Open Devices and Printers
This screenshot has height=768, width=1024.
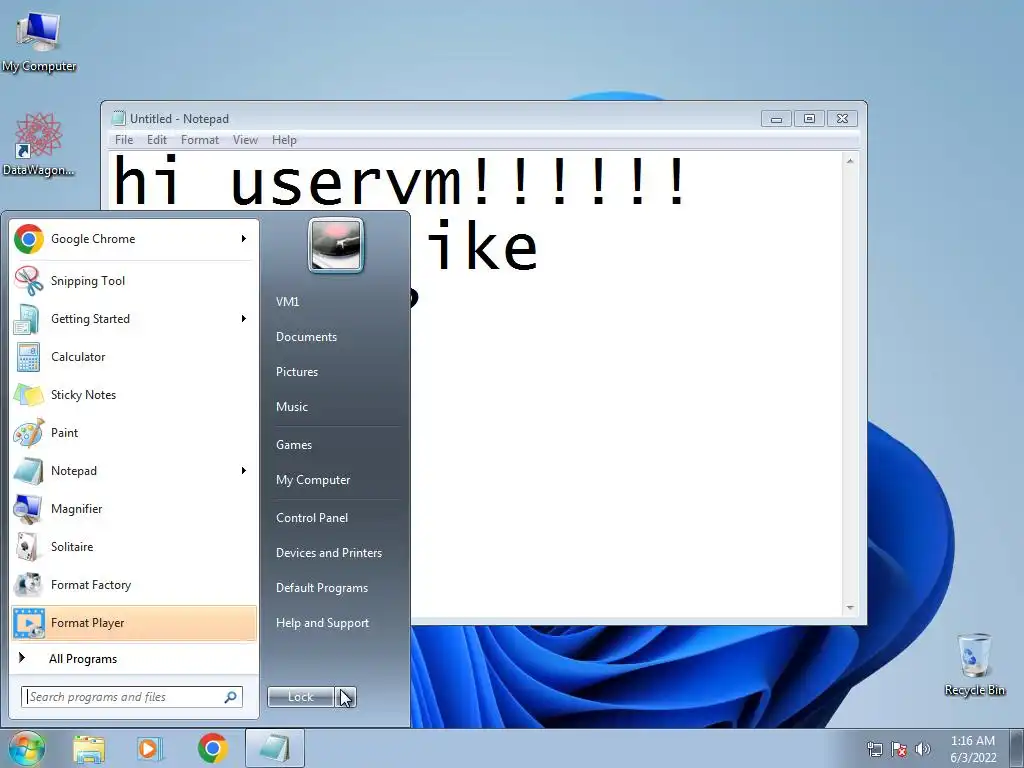click(329, 553)
